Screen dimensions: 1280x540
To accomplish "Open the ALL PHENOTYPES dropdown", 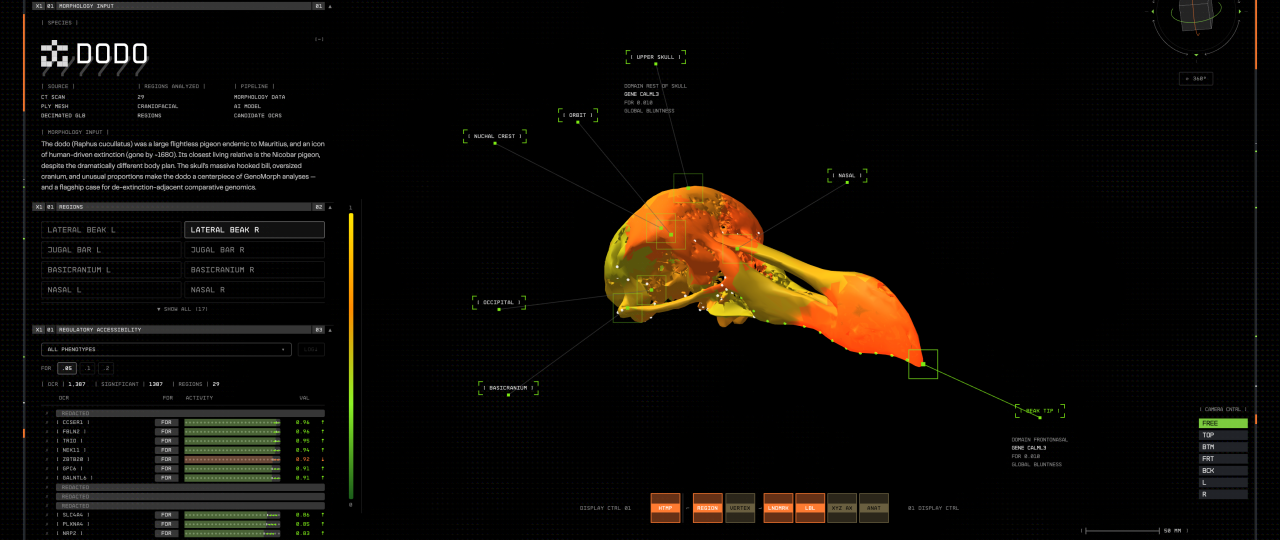I will (167, 349).
